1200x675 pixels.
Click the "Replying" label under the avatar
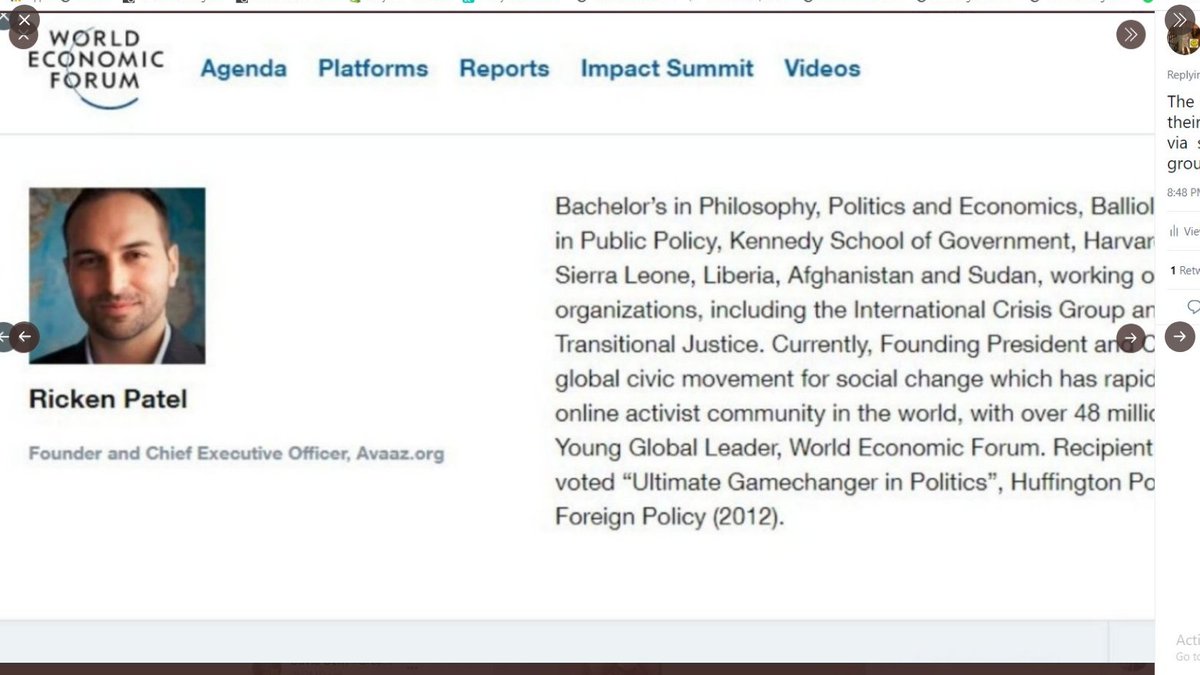[x=1183, y=75]
